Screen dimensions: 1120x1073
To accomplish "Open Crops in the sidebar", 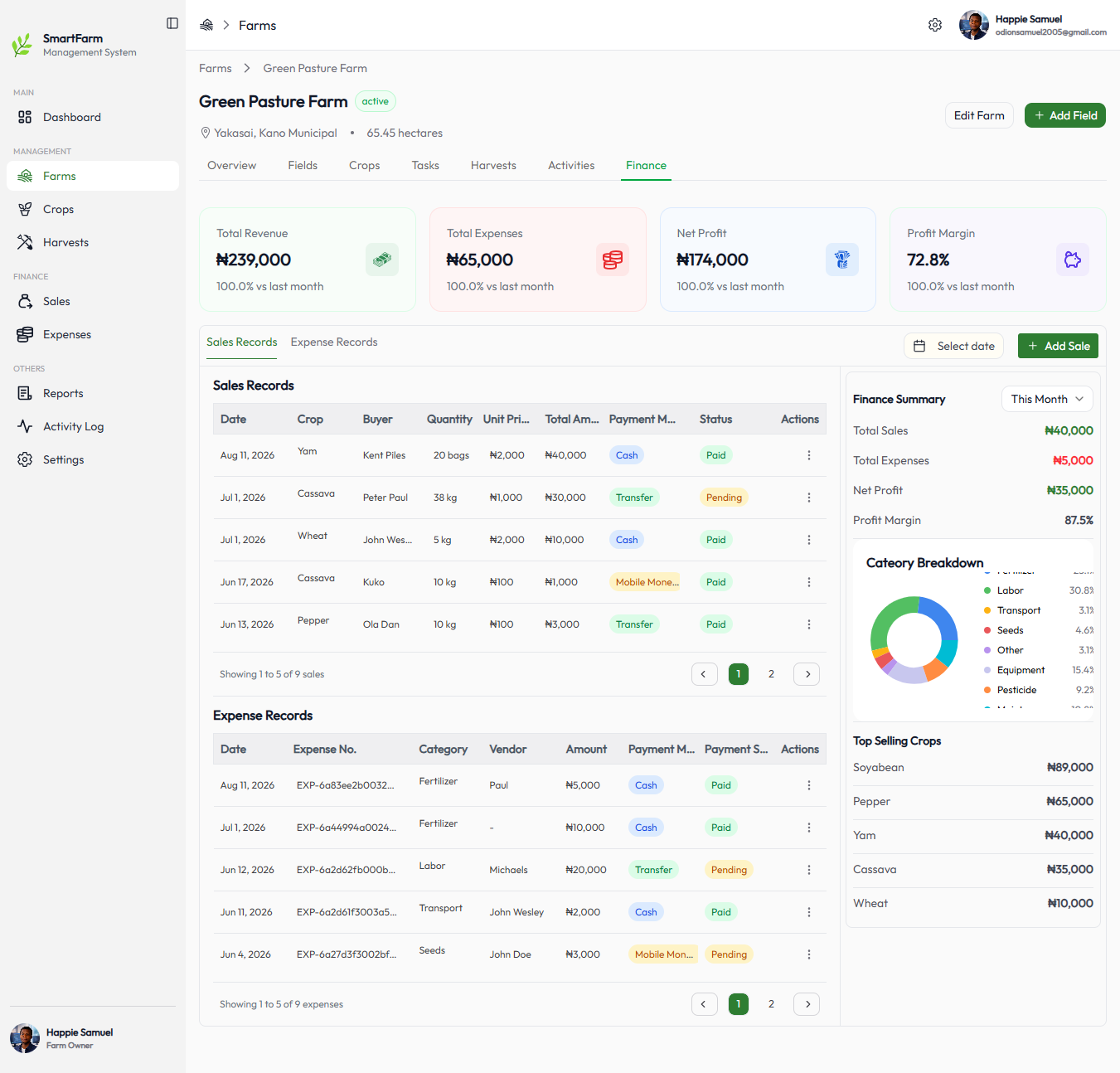I will click(x=93, y=209).
